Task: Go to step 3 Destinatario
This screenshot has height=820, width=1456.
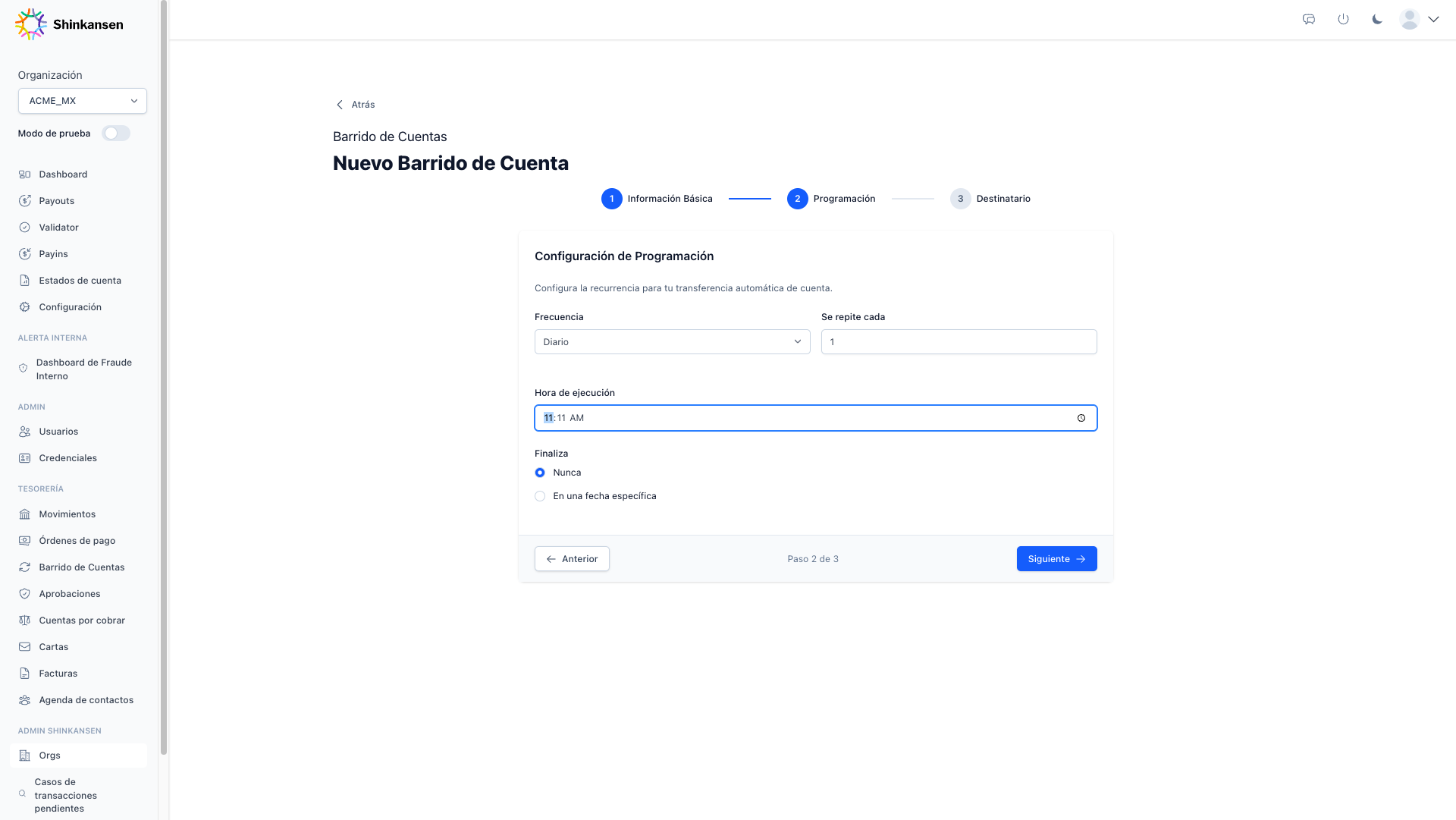Action: tap(990, 199)
